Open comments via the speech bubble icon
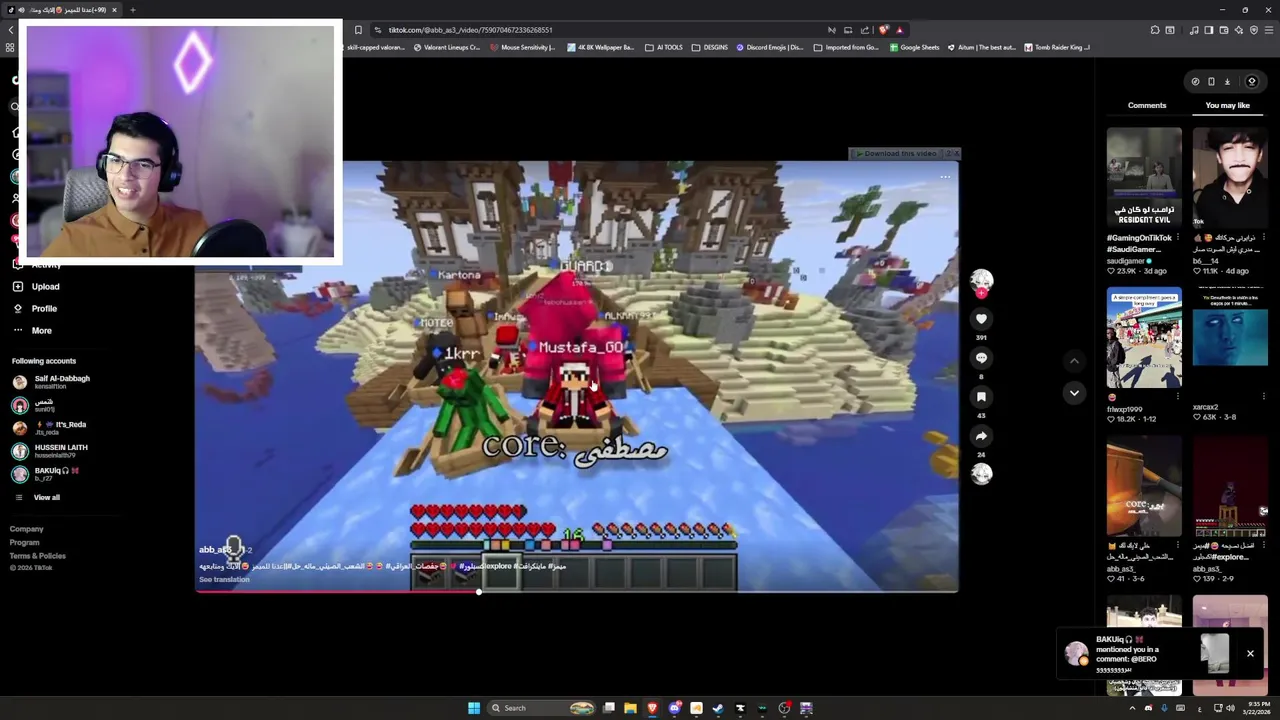The height and width of the screenshot is (720, 1280). click(x=981, y=358)
